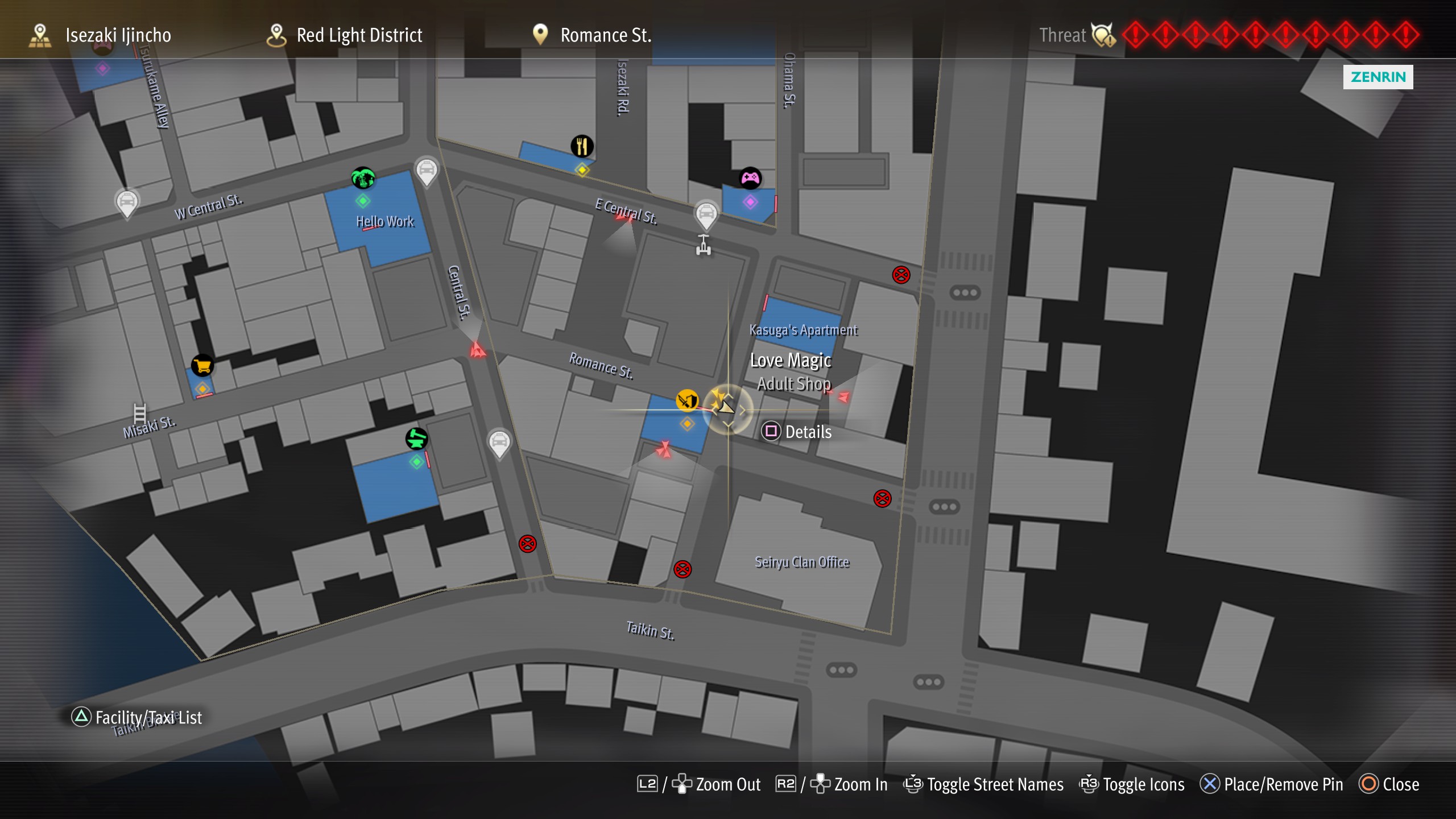Open Details for Love Magic shop
Viewport: 1456px width, 819px height.
[797, 432]
